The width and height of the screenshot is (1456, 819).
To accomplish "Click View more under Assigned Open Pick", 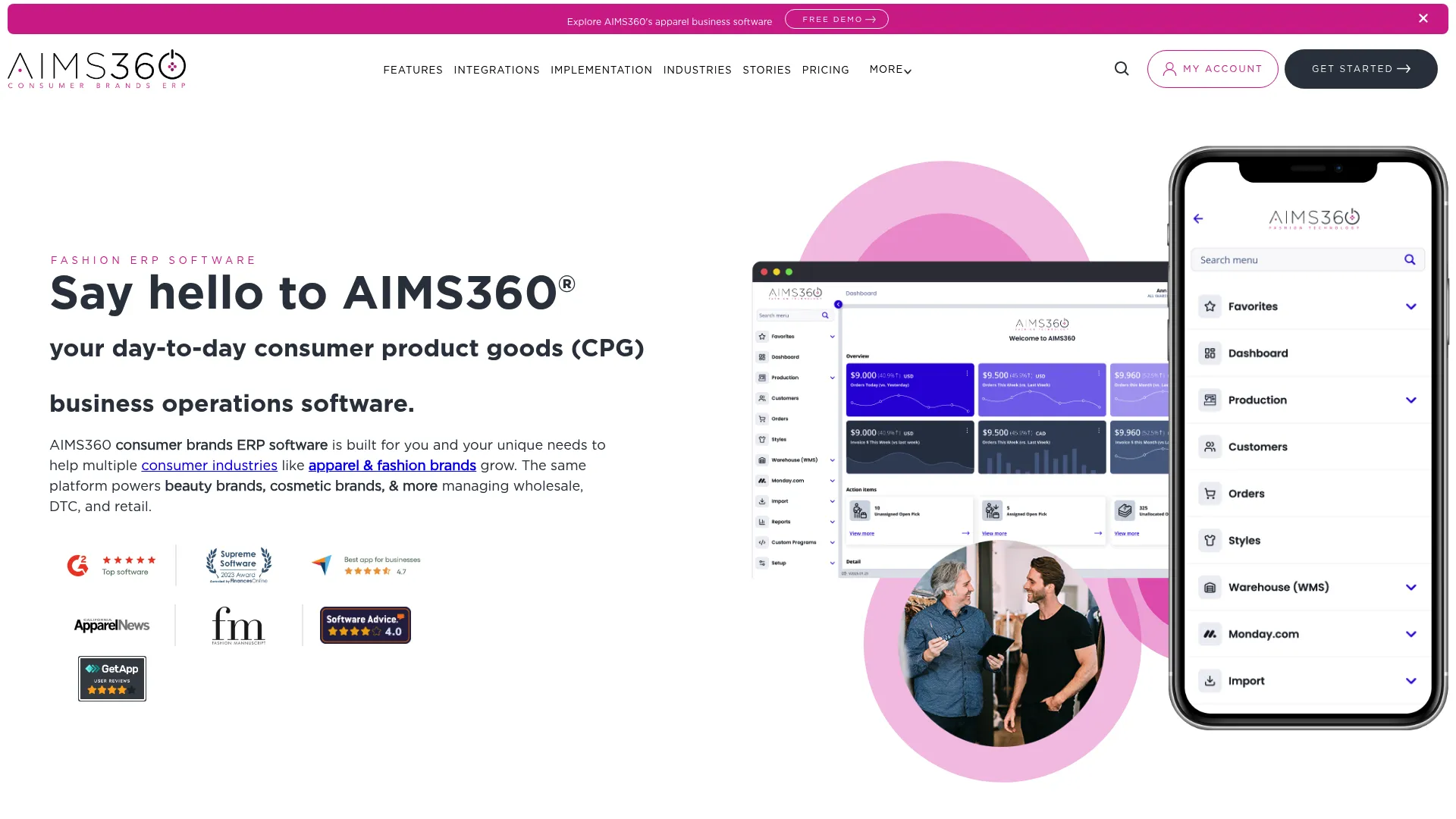I will click(x=994, y=534).
